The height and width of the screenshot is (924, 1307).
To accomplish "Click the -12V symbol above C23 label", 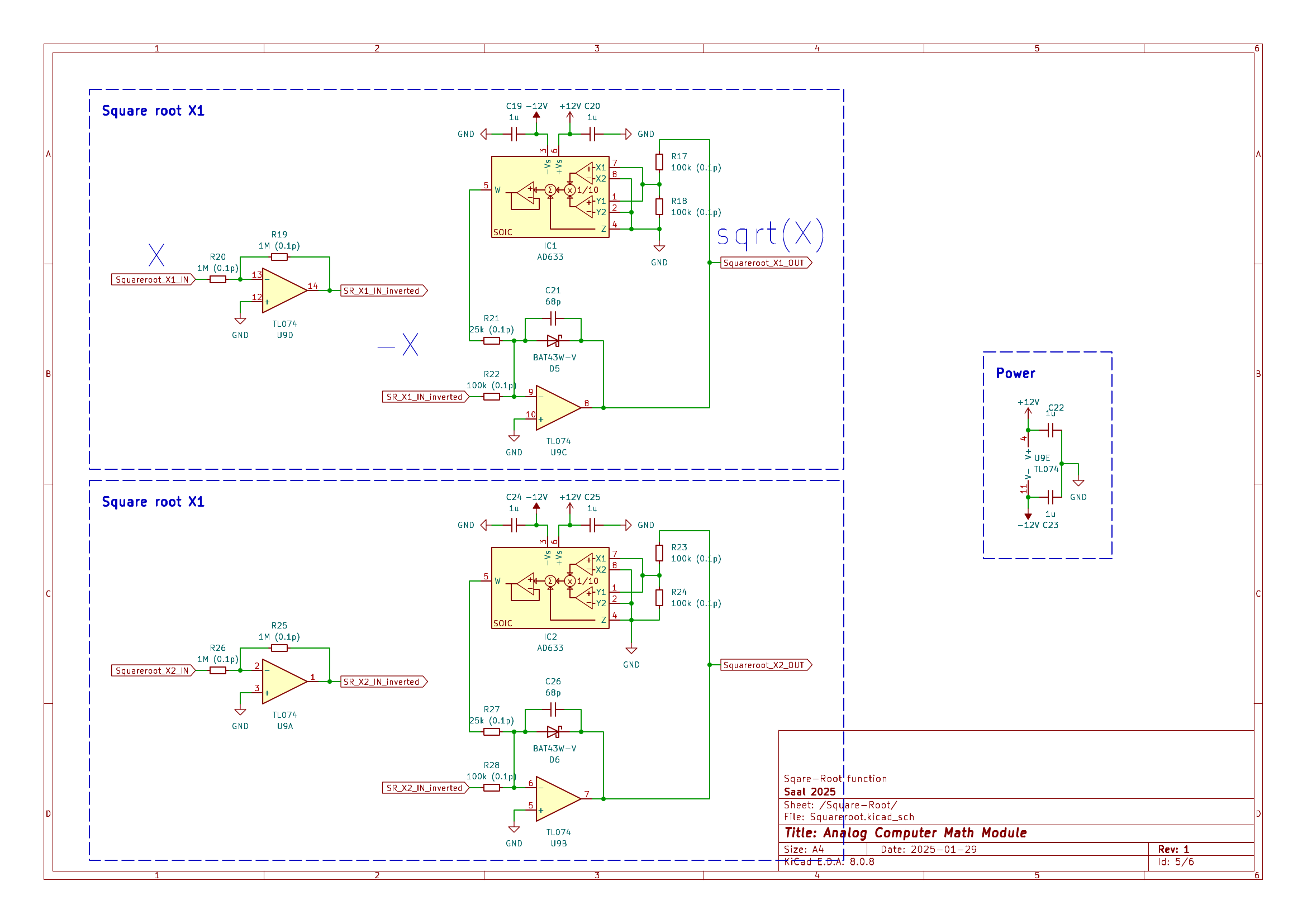I will 1028,515.
